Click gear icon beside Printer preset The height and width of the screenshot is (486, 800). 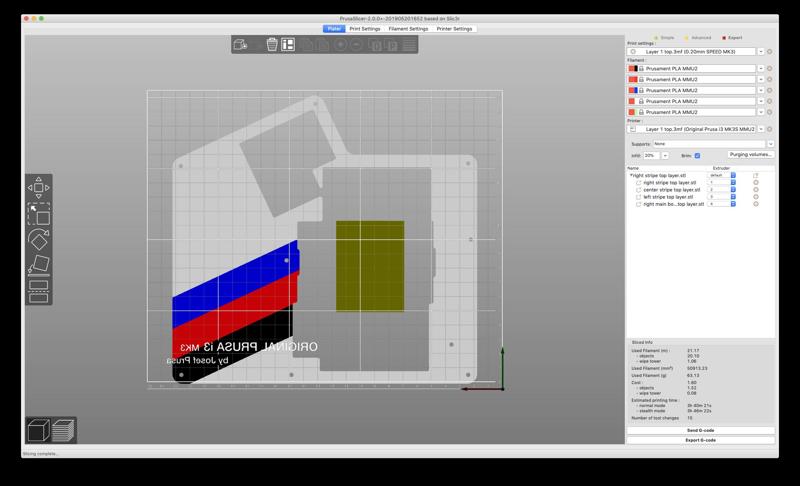pyautogui.click(x=769, y=129)
